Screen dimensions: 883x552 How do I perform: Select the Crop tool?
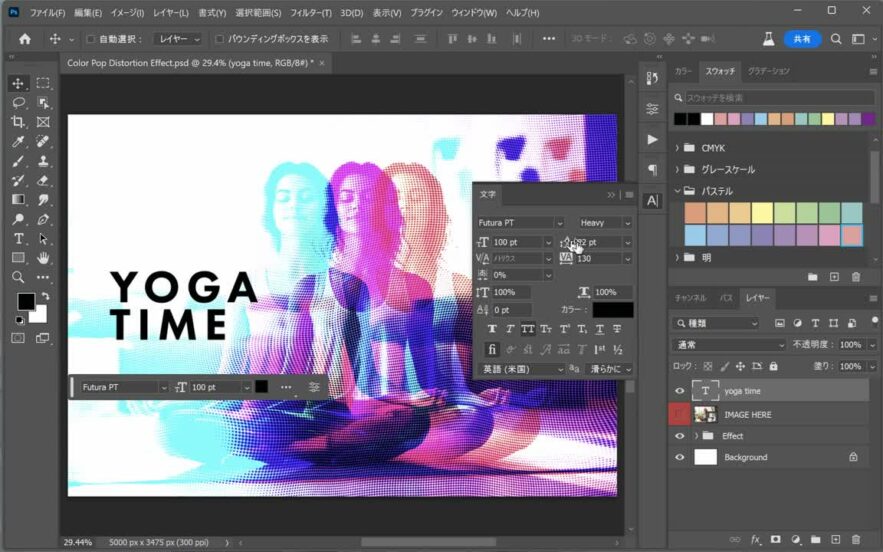[18, 122]
